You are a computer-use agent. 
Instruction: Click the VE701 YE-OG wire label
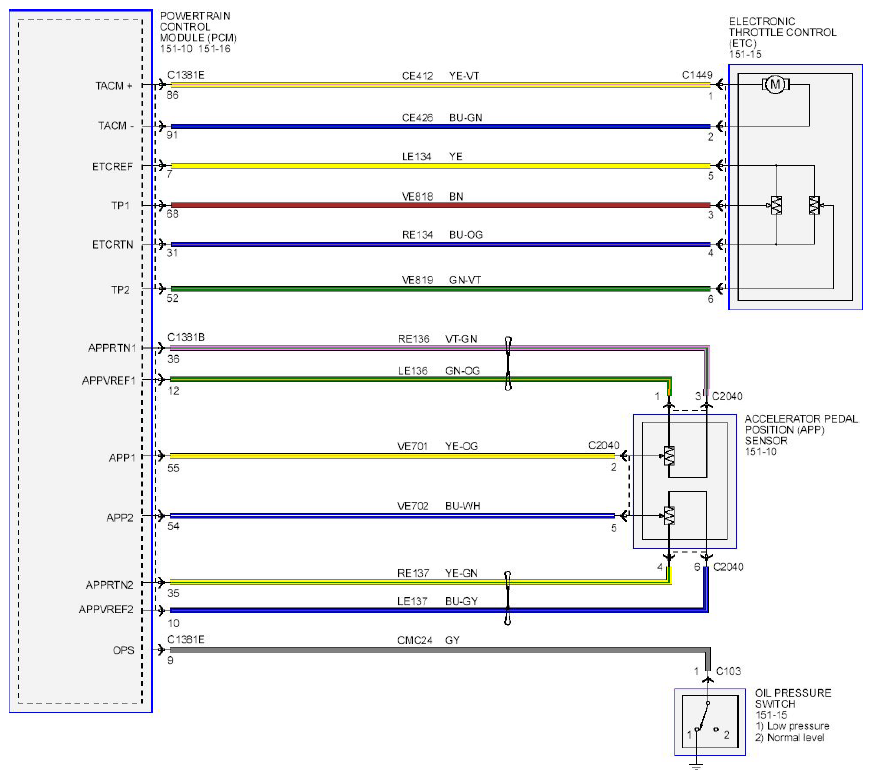tap(437, 446)
